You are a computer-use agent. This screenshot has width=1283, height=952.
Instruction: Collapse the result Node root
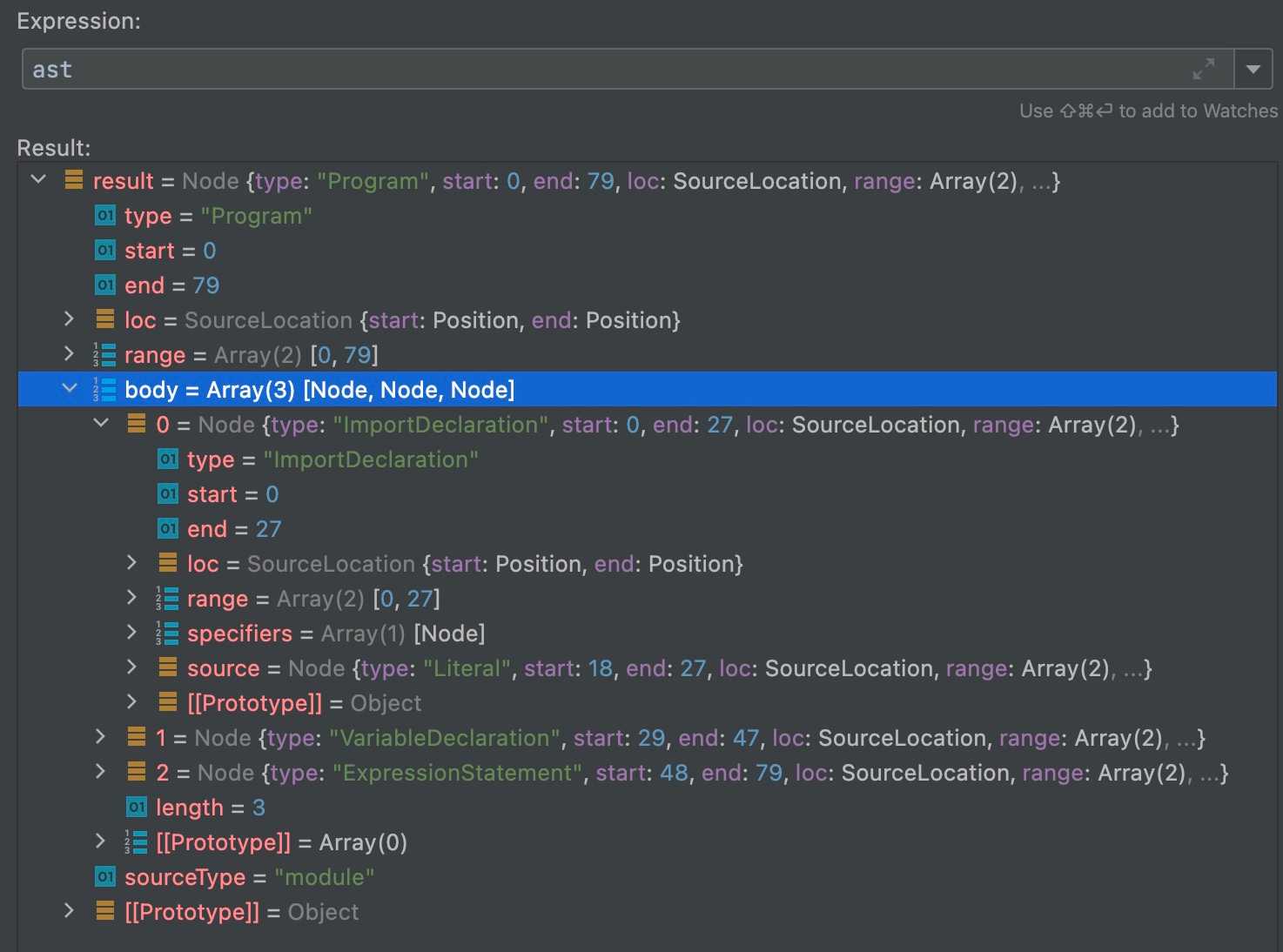pos(38,180)
